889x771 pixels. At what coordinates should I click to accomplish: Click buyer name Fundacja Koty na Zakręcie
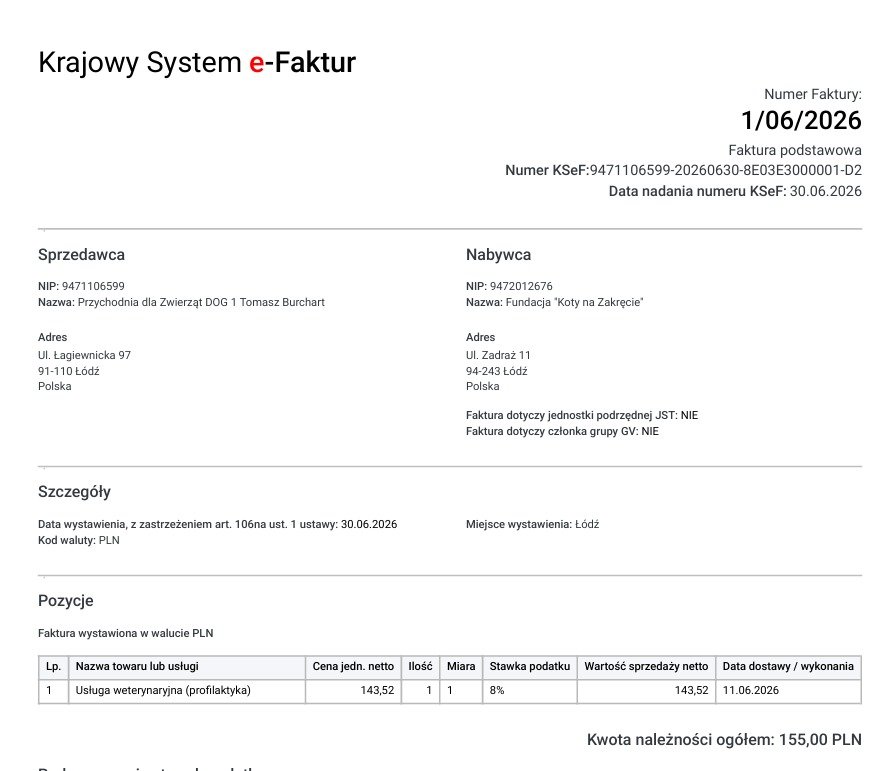(x=574, y=302)
